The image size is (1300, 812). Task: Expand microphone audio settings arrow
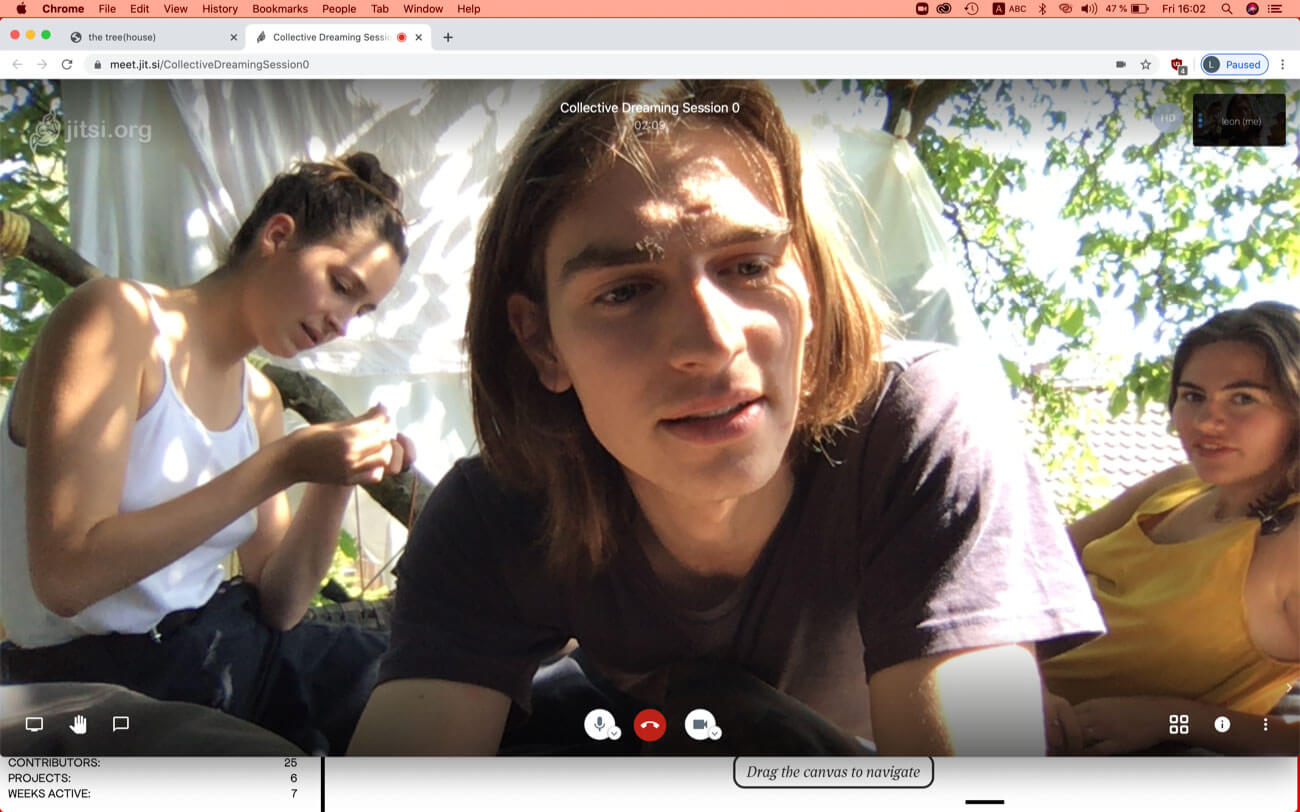click(x=615, y=733)
